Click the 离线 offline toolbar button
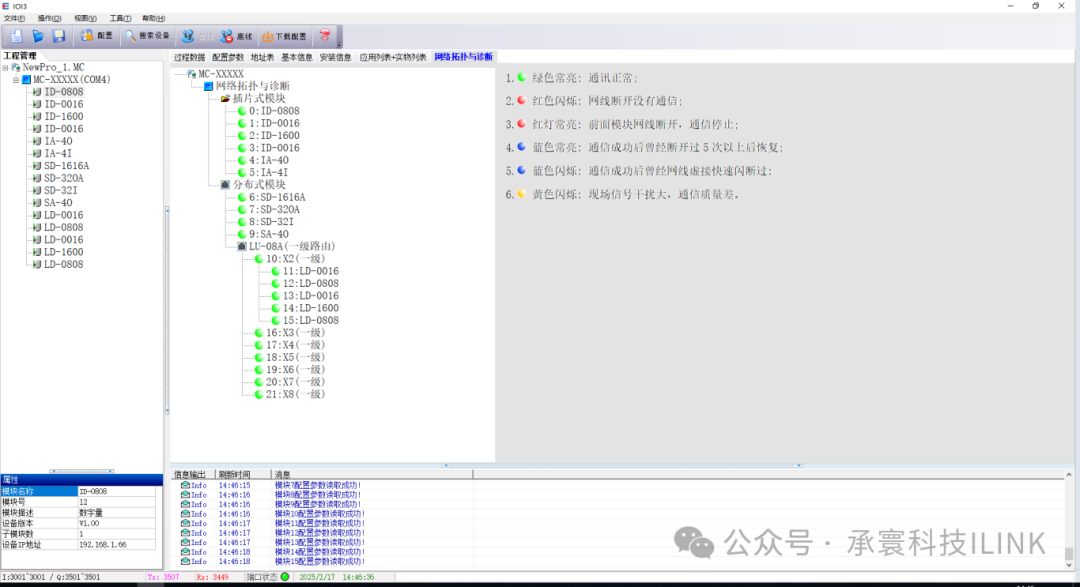1080x587 pixels. (237, 37)
